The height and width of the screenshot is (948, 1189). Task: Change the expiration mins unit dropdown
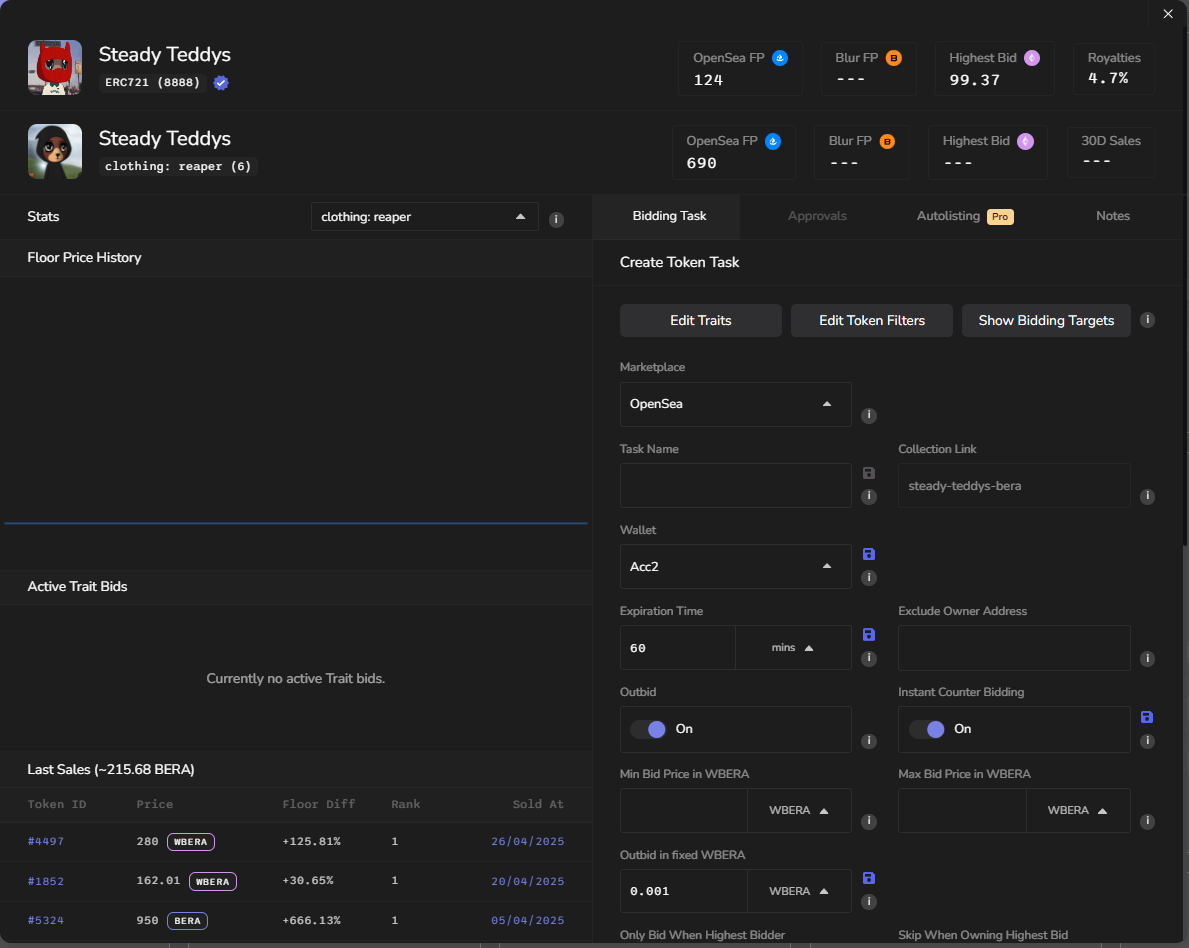coord(793,648)
